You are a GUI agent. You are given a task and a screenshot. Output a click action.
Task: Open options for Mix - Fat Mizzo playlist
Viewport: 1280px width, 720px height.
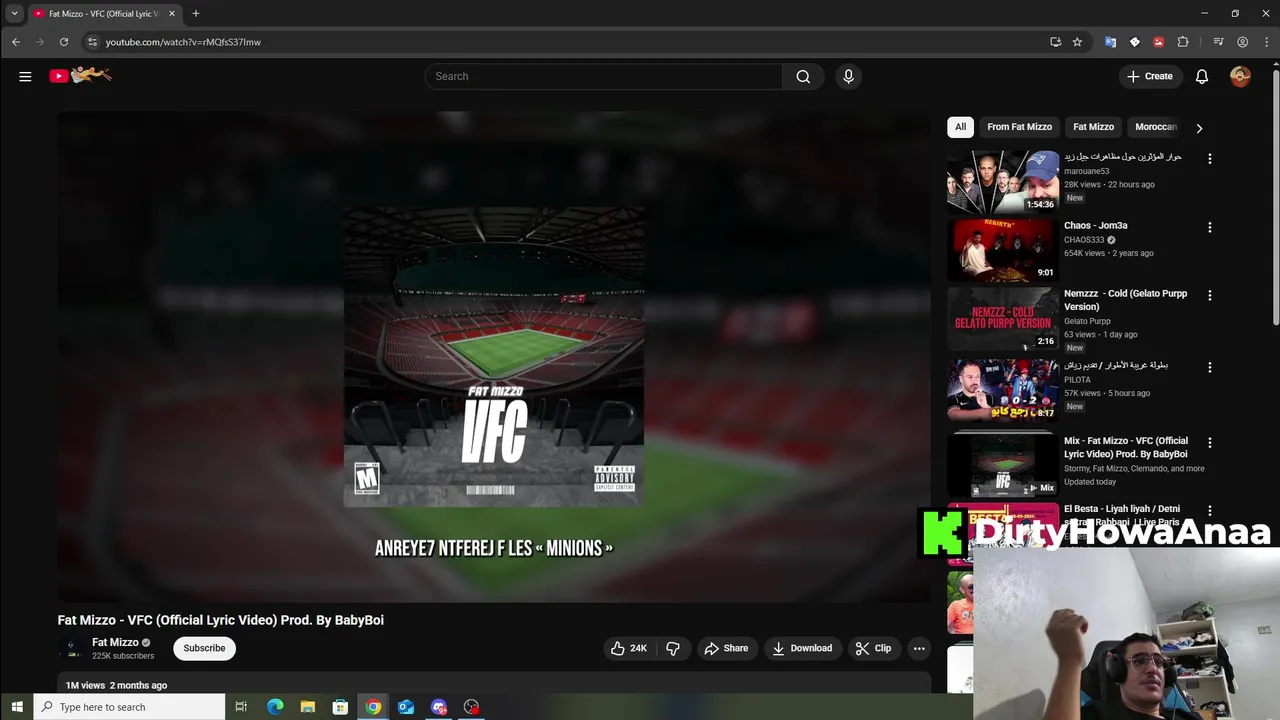pyautogui.click(x=1209, y=443)
